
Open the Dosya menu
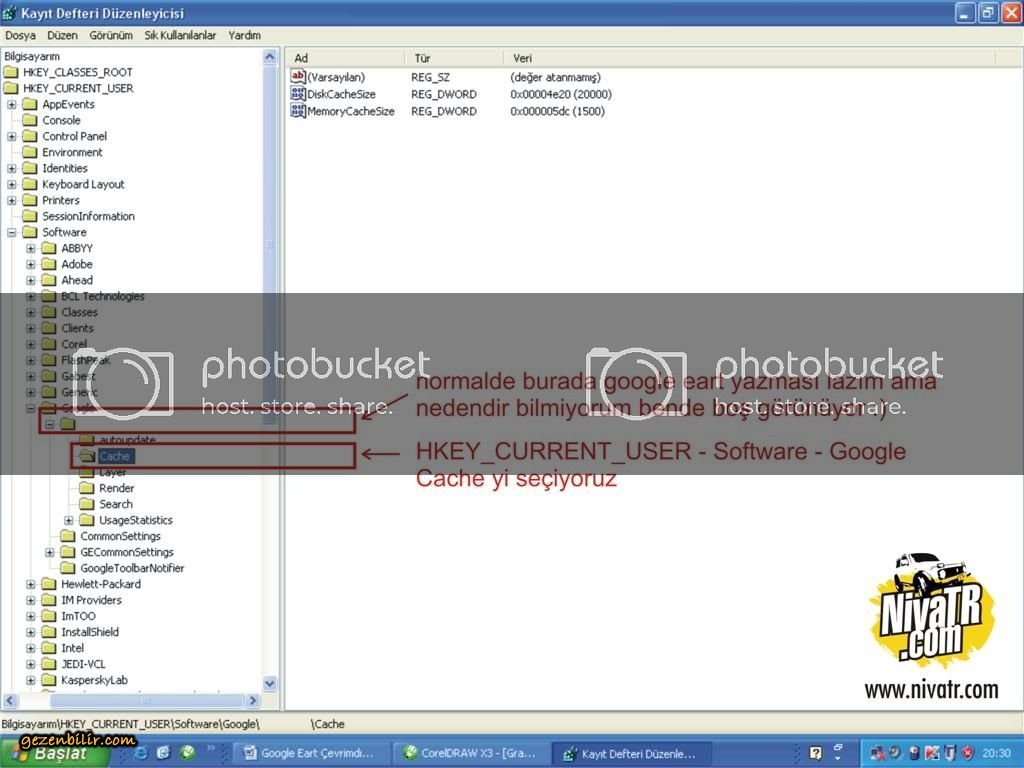click(x=20, y=35)
